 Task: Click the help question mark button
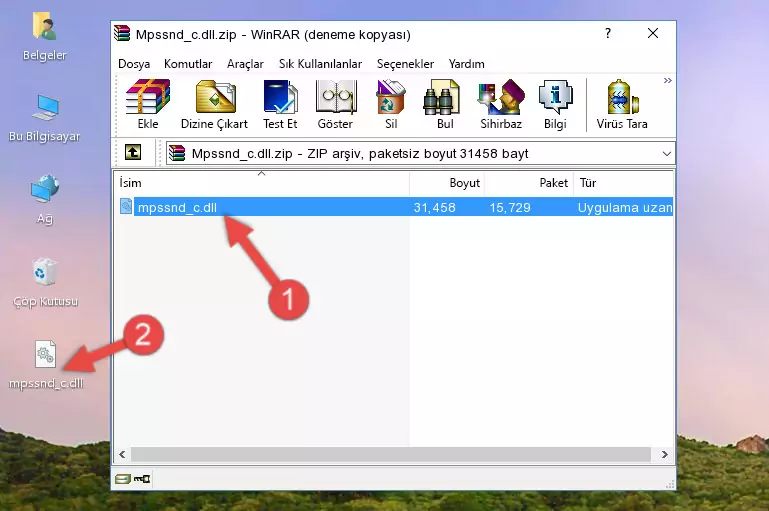point(608,33)
